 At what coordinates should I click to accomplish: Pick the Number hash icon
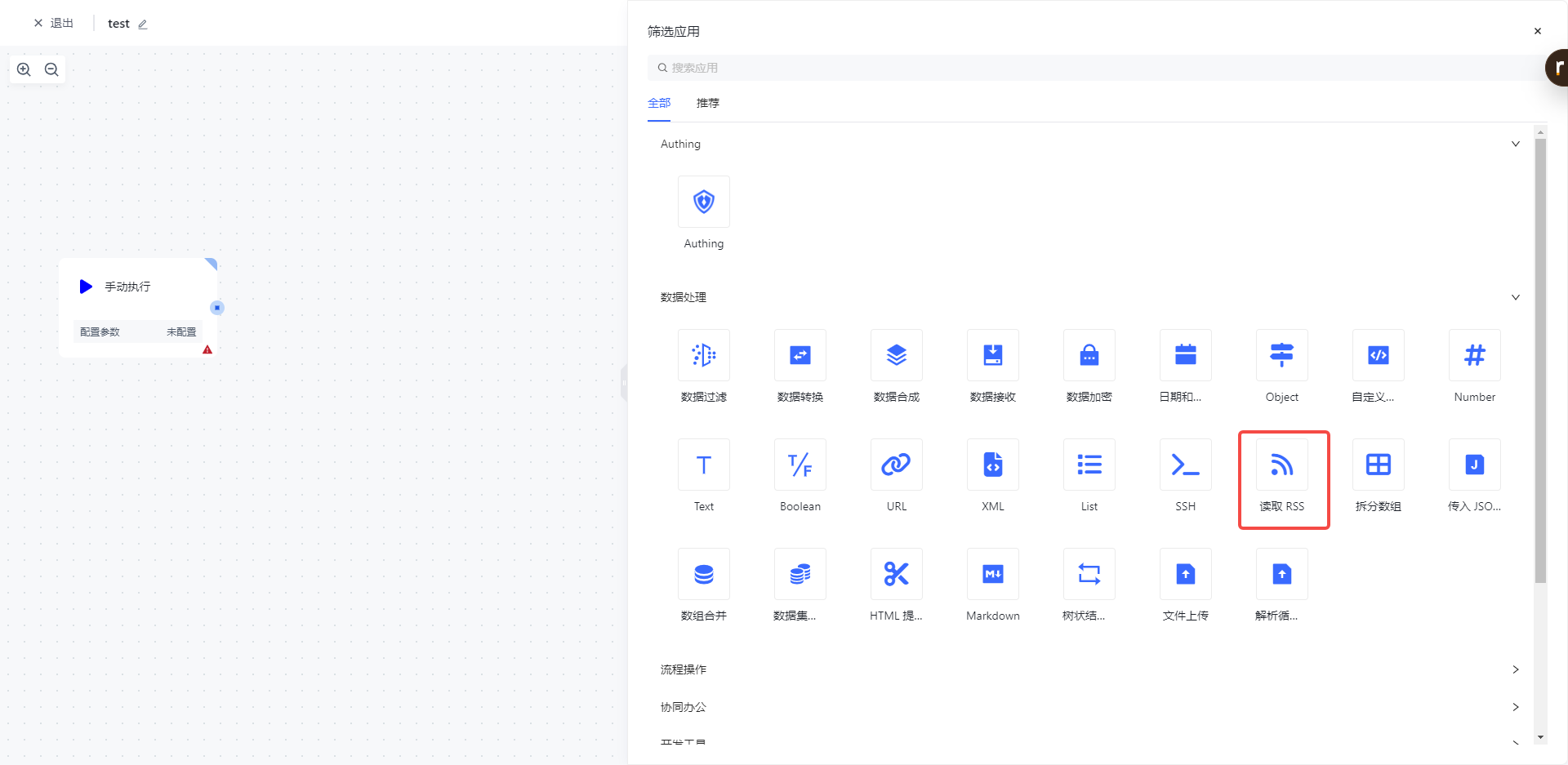tap(1474, 356)
